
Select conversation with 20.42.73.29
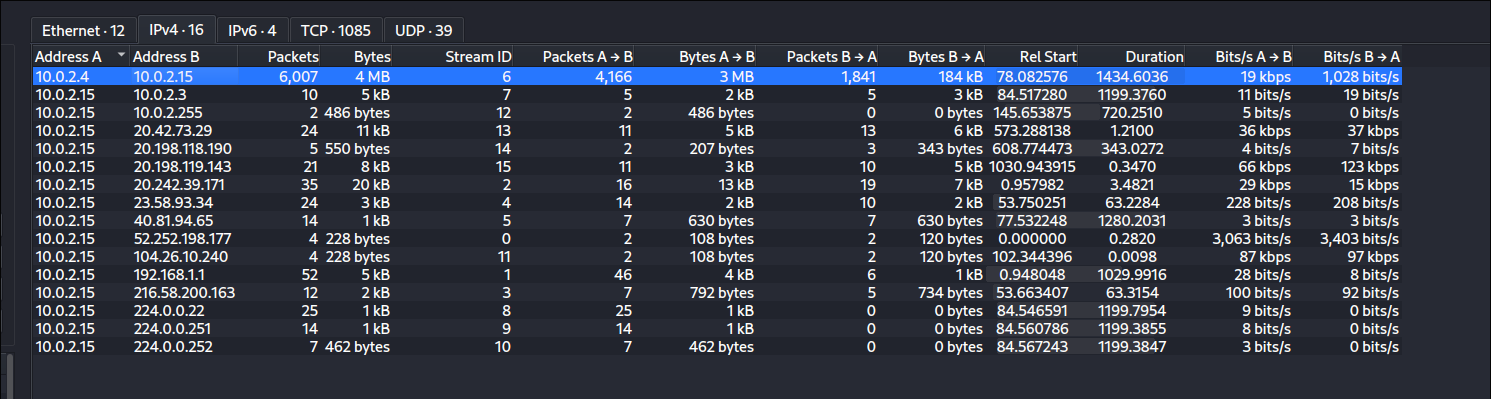(x=717, y=130)
